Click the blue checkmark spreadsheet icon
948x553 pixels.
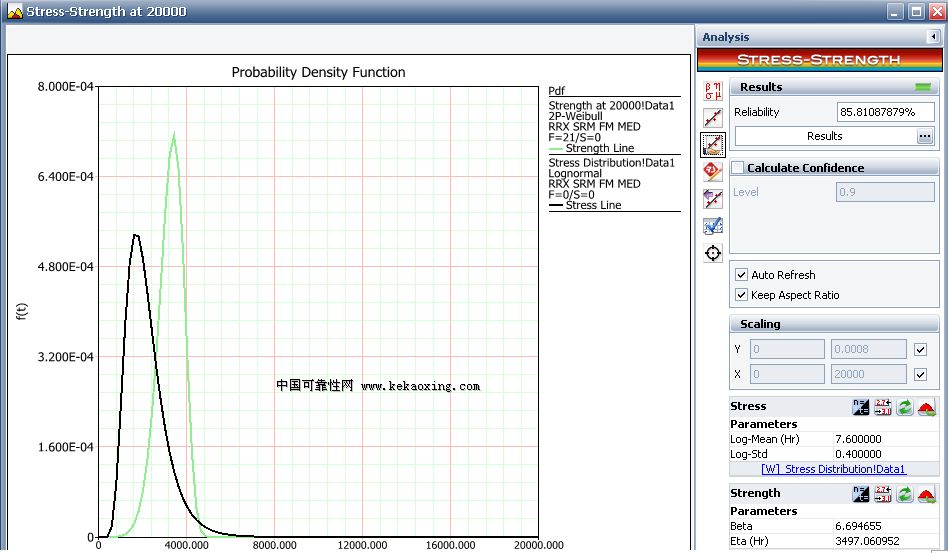713,225
